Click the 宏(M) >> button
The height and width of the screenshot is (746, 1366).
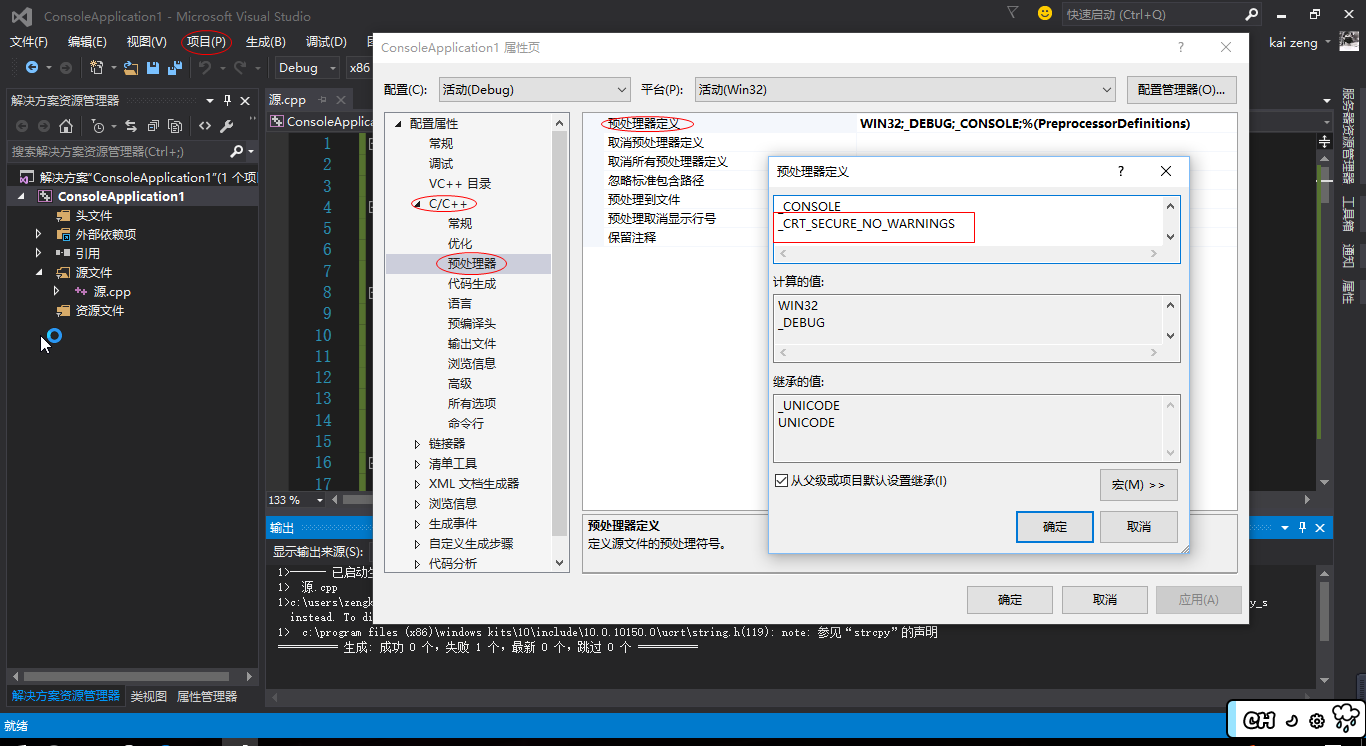1138,485
